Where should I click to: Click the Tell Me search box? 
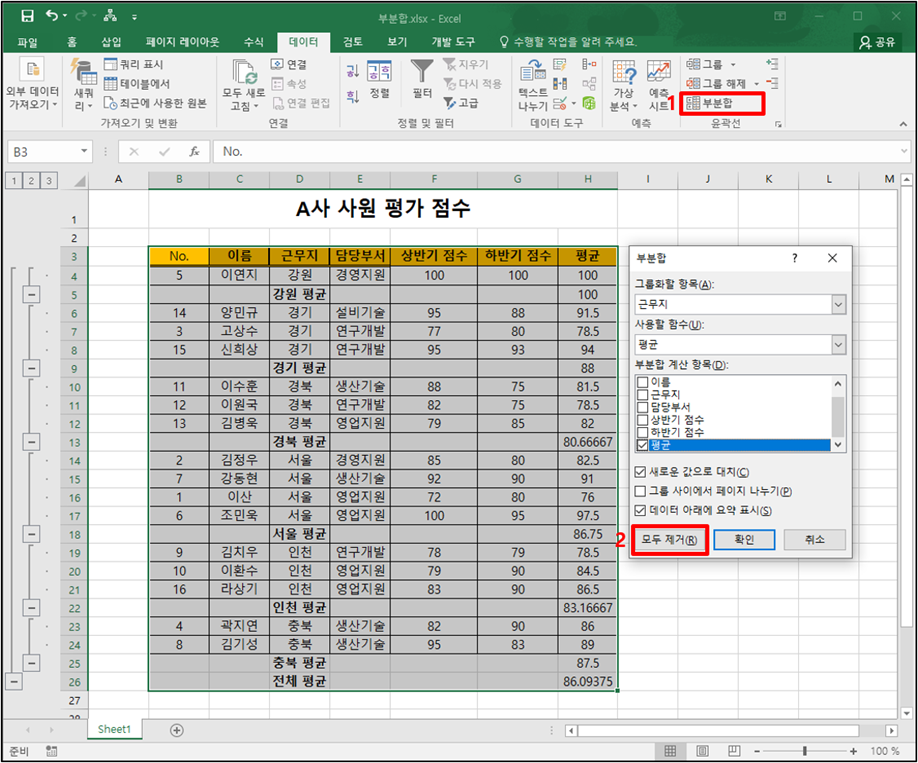click(x=568, y=42)
